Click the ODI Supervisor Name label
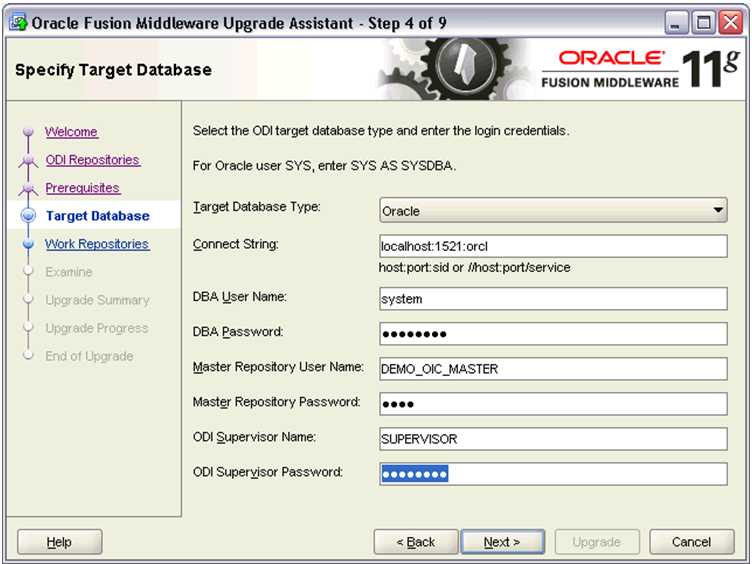752x564 pixels. click(254, 437)
